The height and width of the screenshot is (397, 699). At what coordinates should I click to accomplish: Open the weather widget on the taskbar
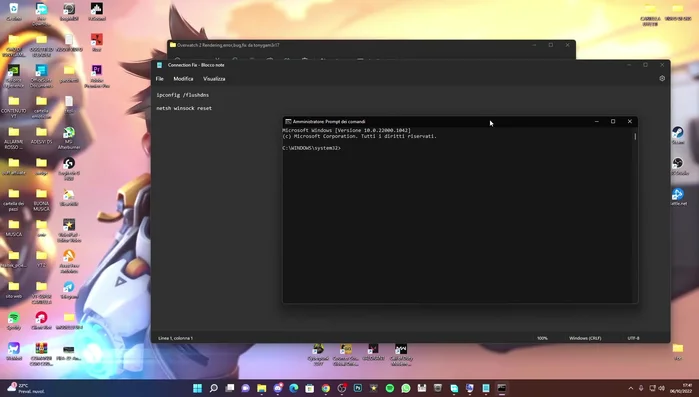[x=26, y=388]
